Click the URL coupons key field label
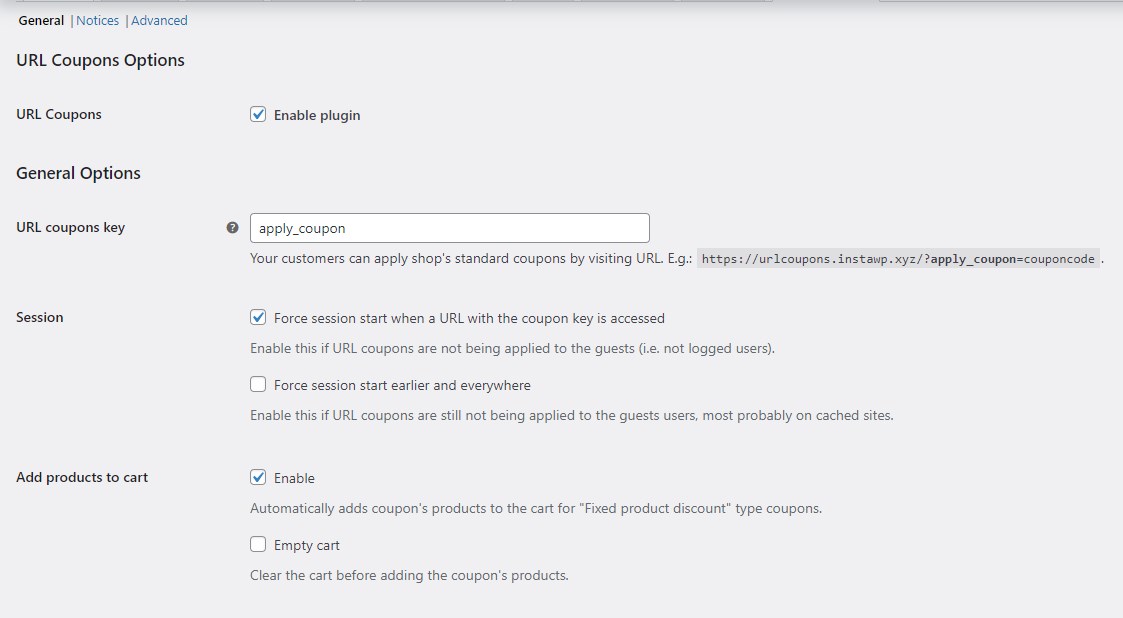The width and height of the screenshot is (1123, 618). tap(70, 227)
